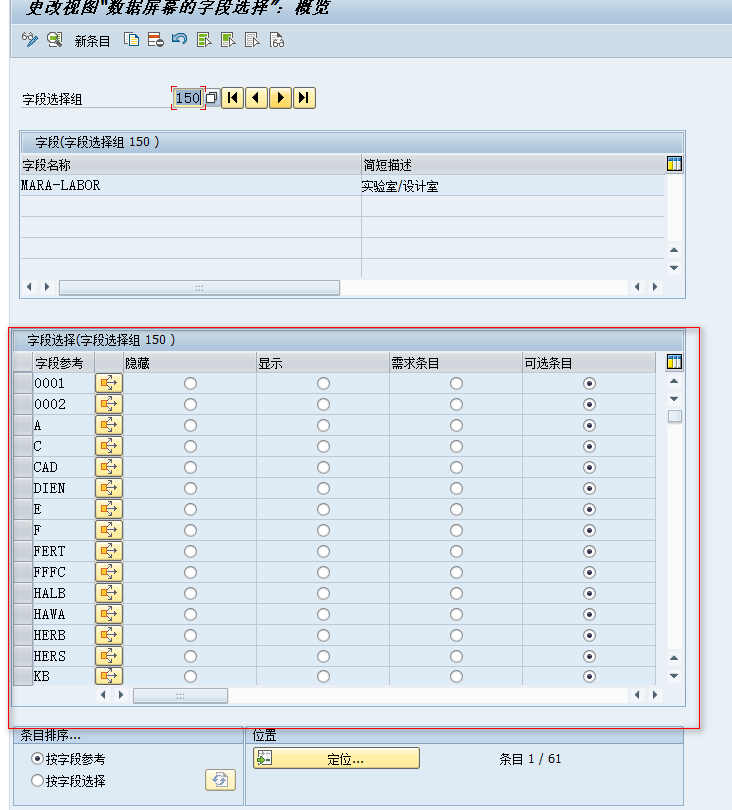
Task: Click arrow icon in row FERT
Action: (109, 551)
